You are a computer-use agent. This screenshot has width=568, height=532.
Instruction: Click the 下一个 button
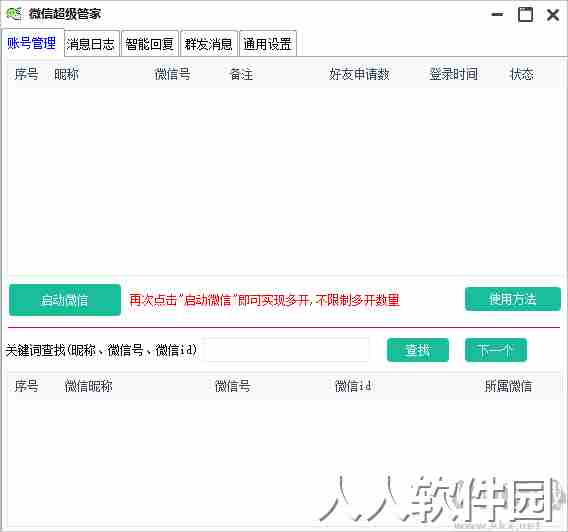click(x=496, y=350)
